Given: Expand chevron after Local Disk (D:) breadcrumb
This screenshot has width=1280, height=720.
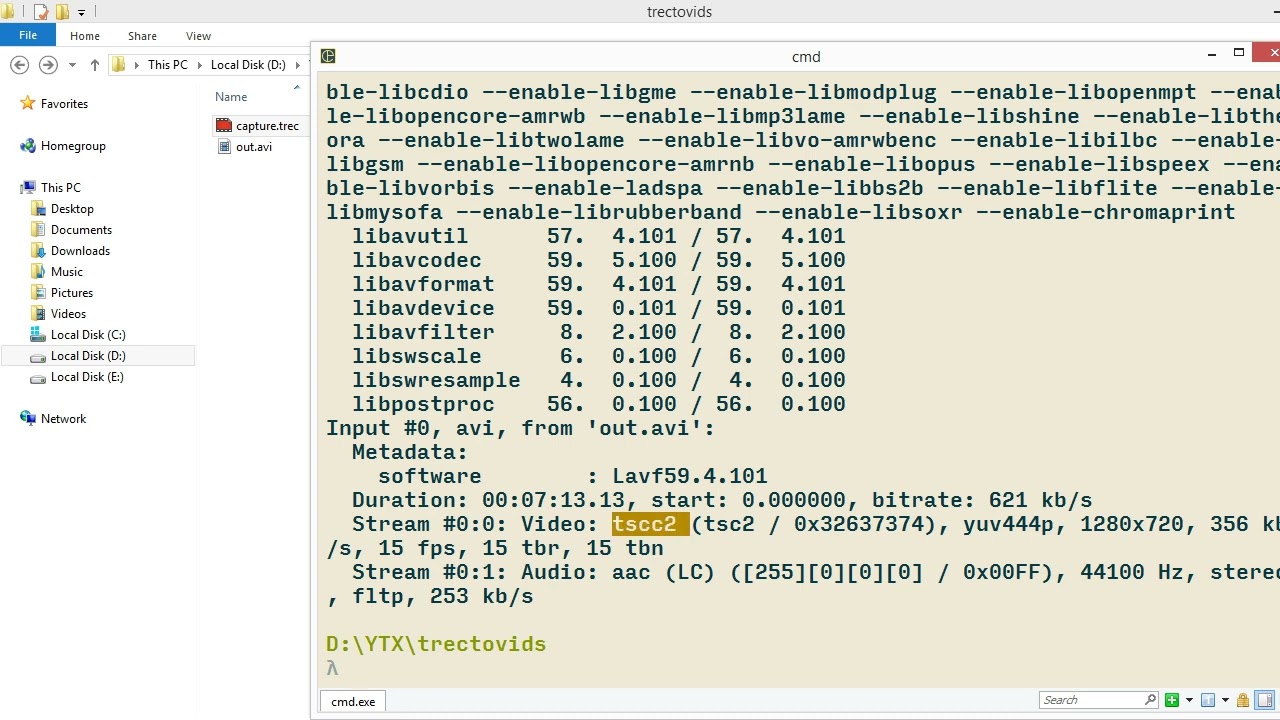Looking at the screenshot, I should click(x=297, y=65).
